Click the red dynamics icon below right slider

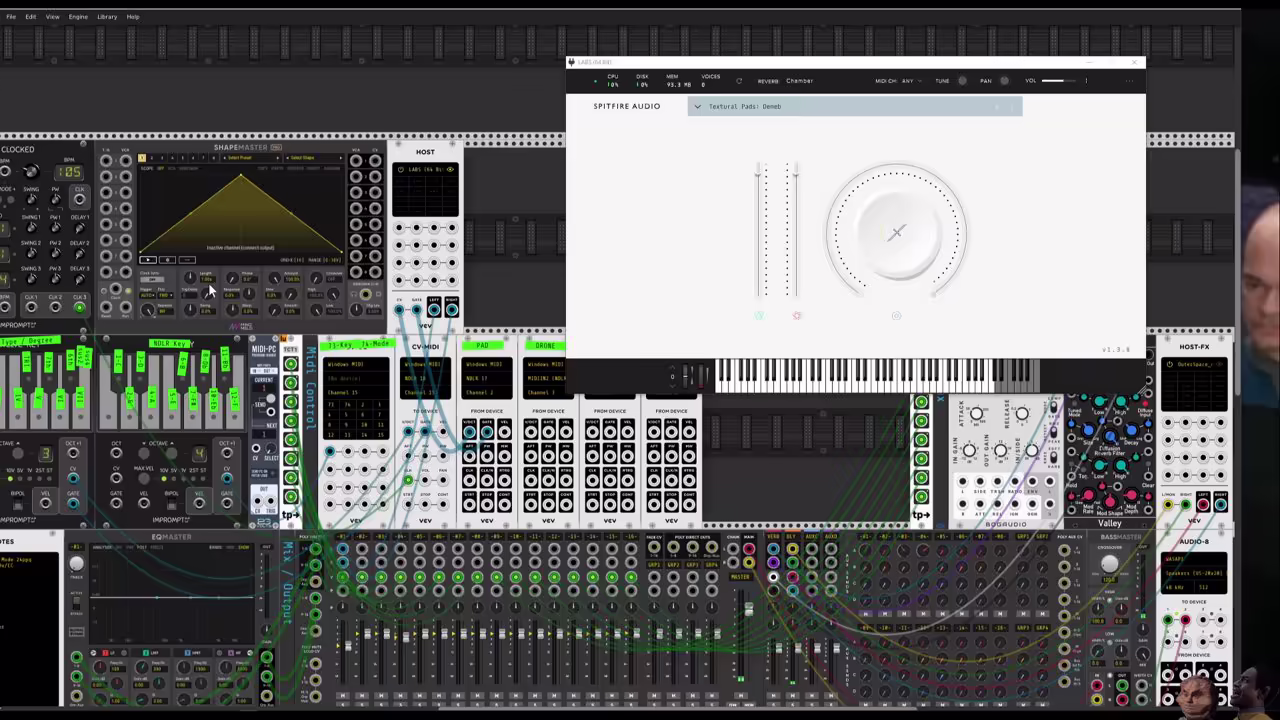797,316
